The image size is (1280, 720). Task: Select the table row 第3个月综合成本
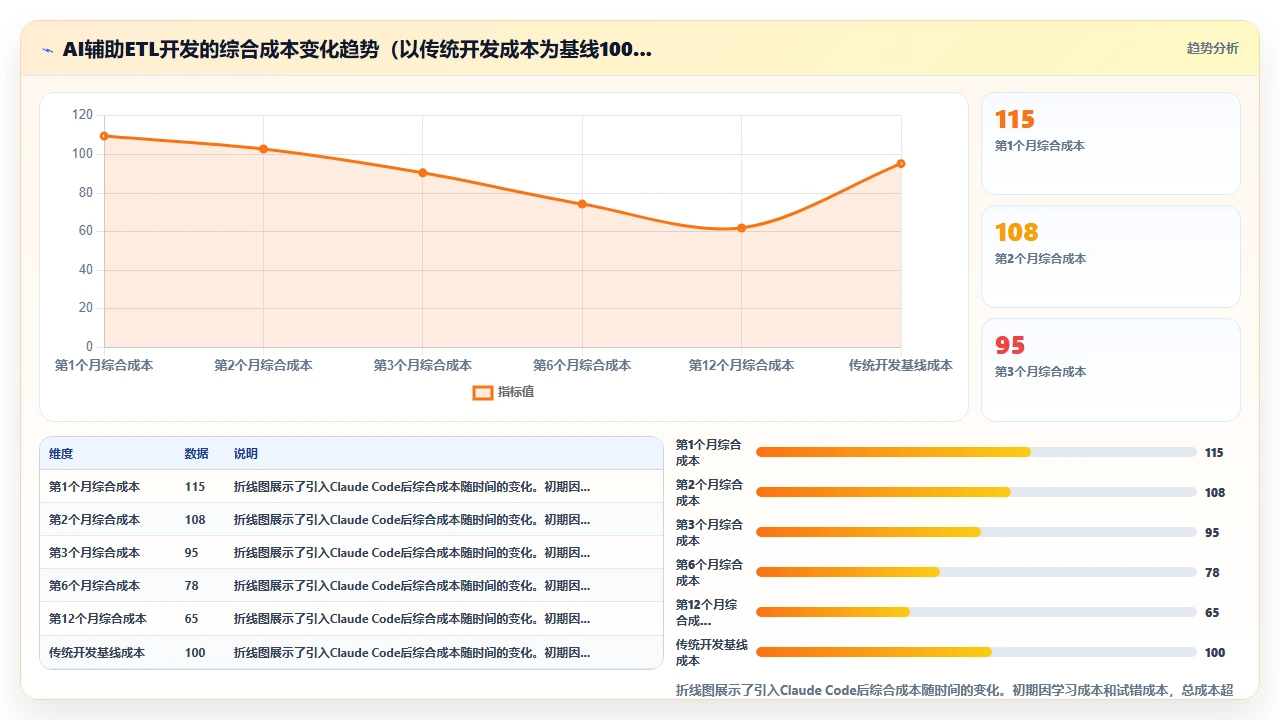click(x=351, y=553)
